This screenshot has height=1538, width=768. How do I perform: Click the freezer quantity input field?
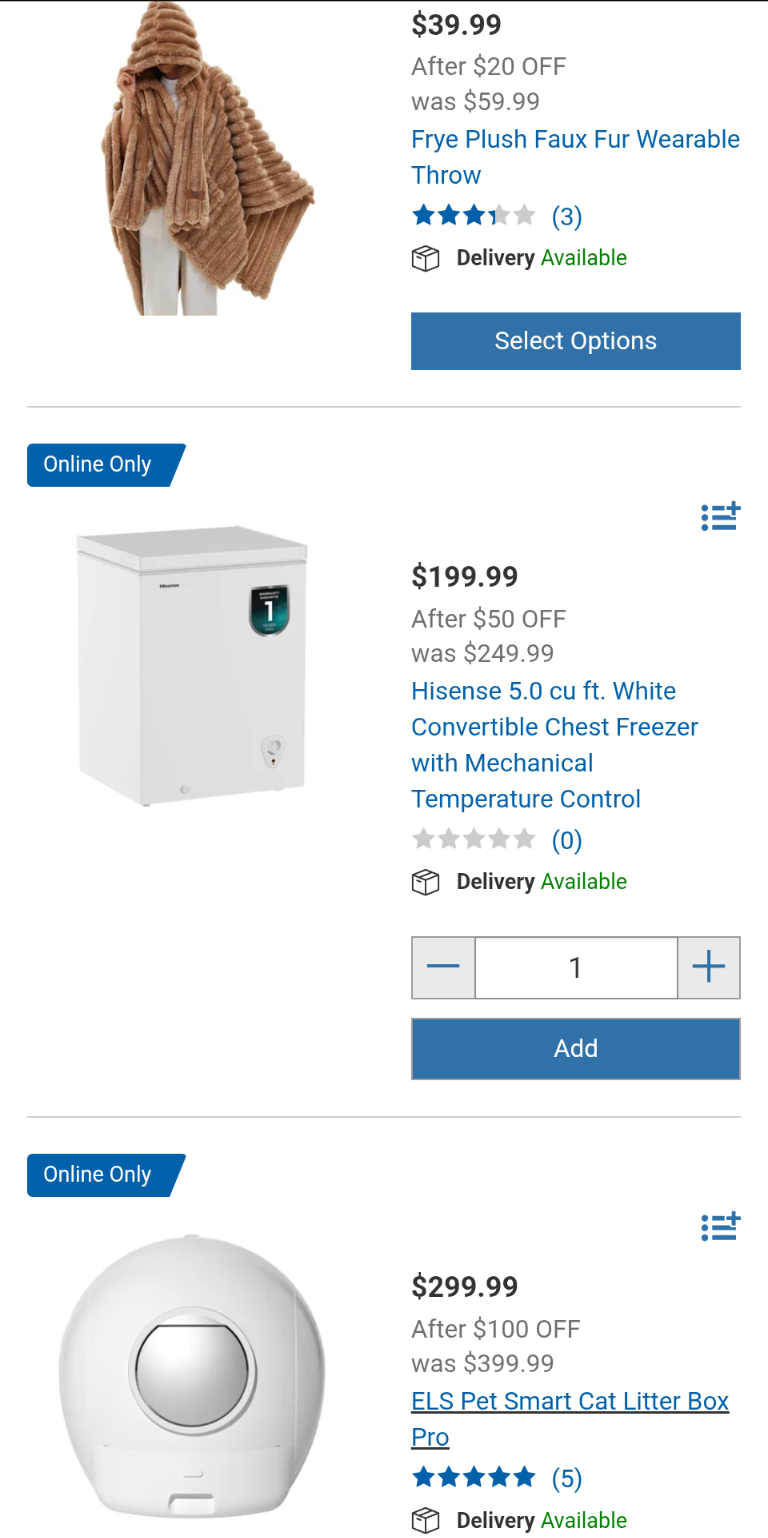pyautogui.click(x=575, y=967)
